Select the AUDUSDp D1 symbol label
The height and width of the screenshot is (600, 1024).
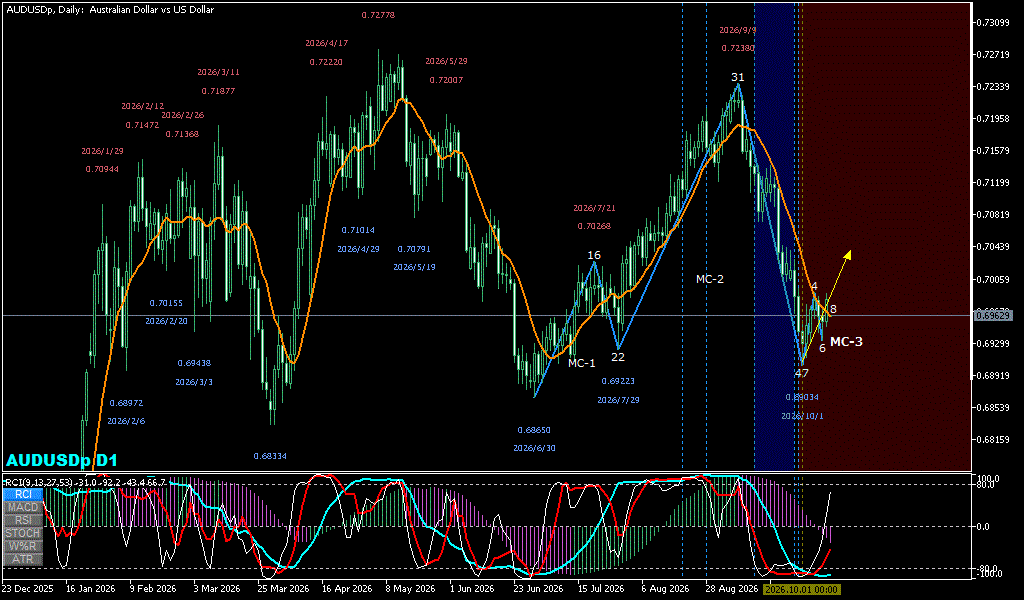(62, 460)
